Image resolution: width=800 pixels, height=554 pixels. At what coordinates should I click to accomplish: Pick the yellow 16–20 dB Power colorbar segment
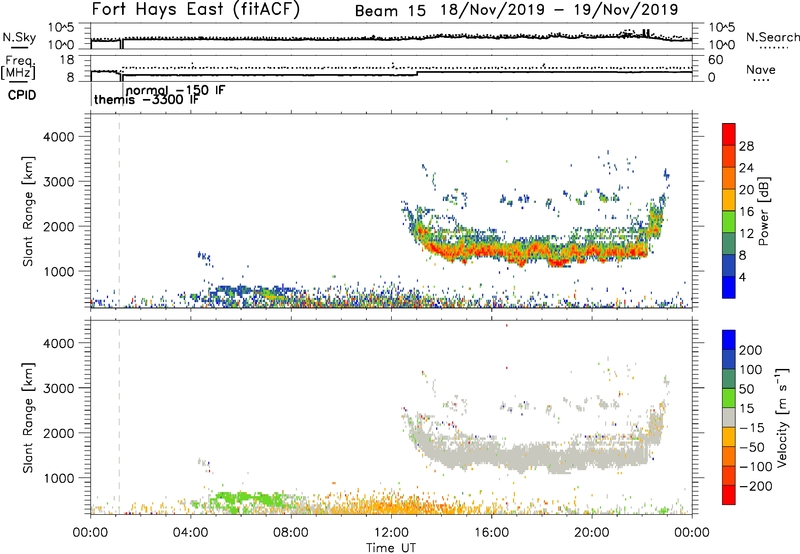(729, 200)
